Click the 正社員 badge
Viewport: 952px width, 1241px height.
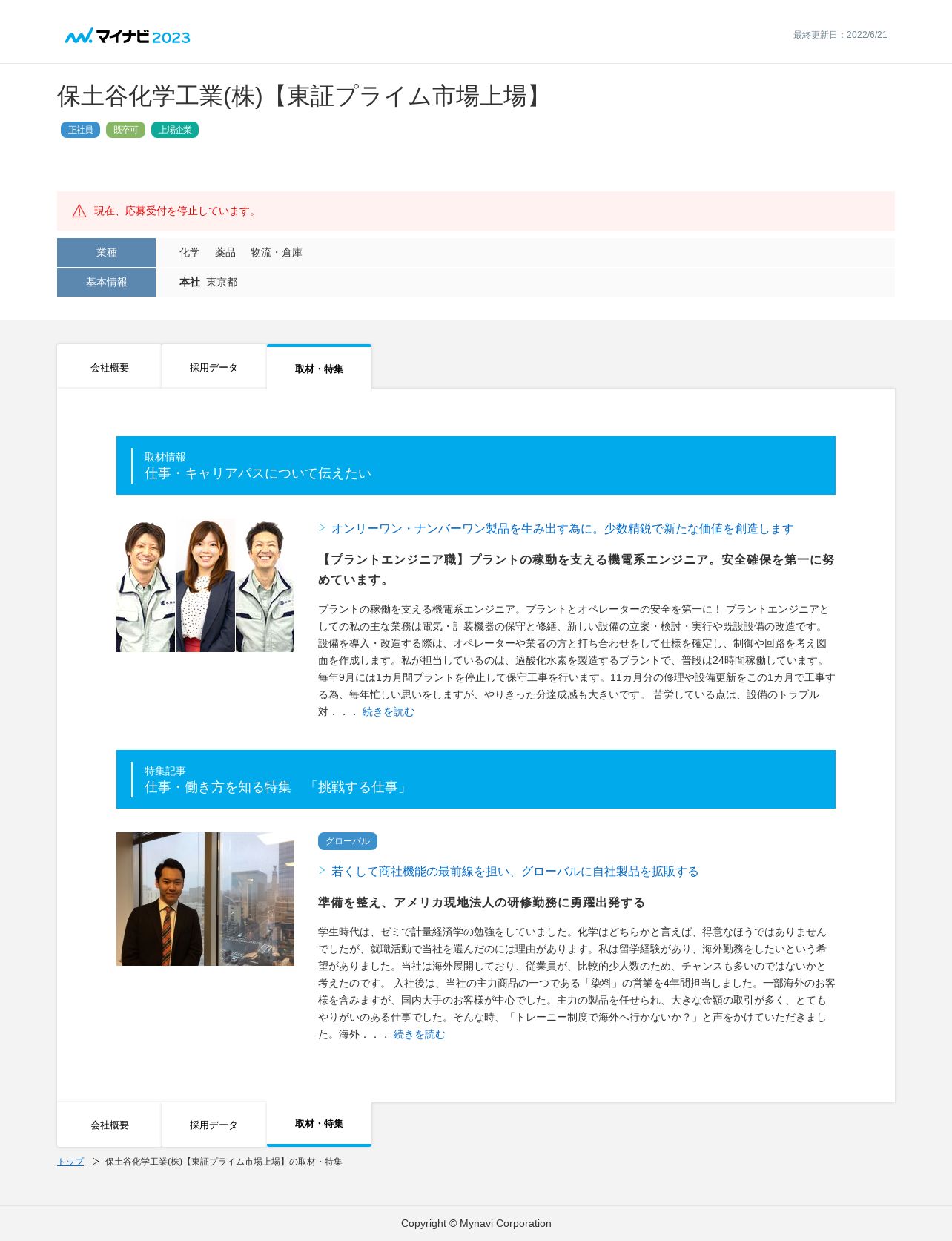pos(80,130)
